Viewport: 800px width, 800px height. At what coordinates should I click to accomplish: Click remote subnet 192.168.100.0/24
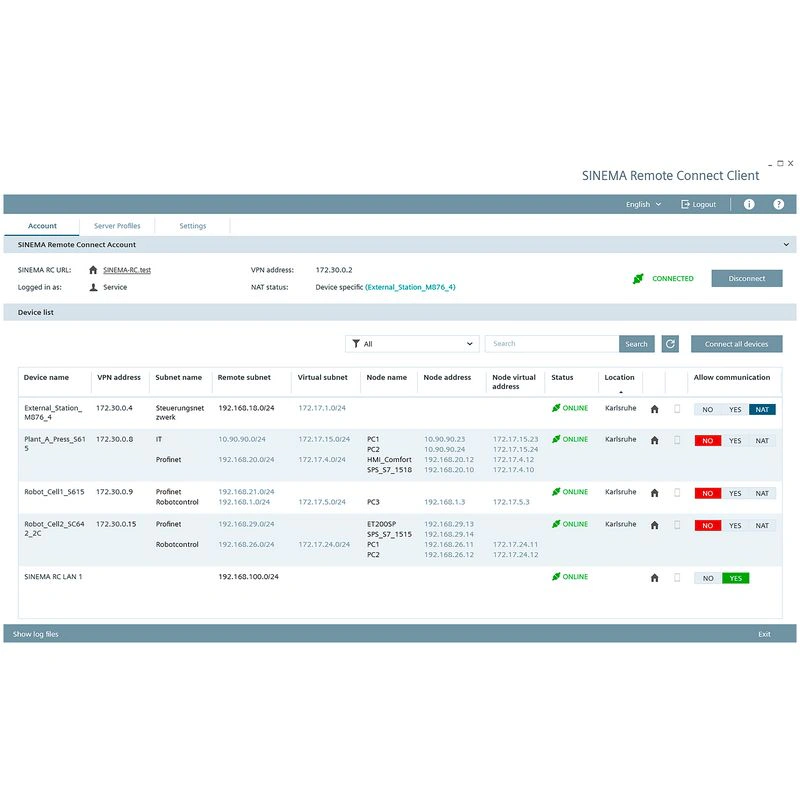pos(248,577)
